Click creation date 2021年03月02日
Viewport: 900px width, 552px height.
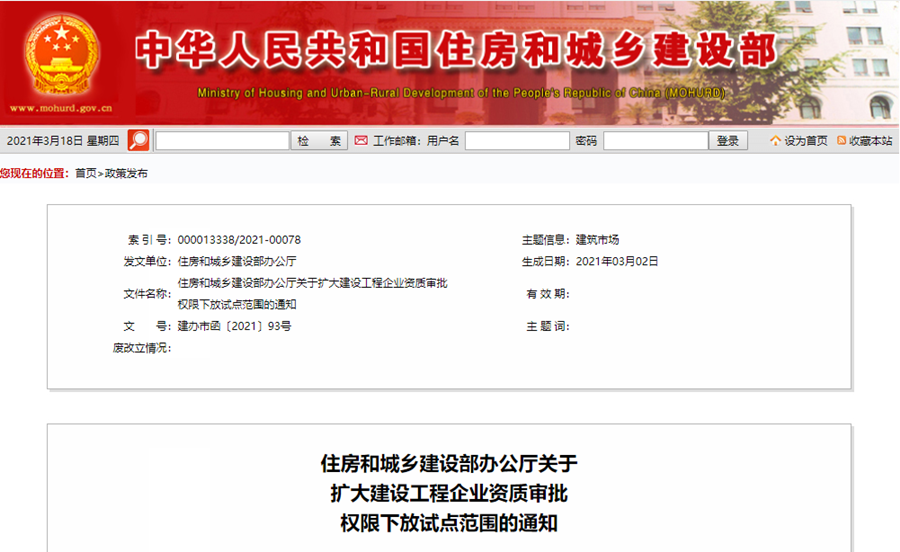click(x=616, y=261)
